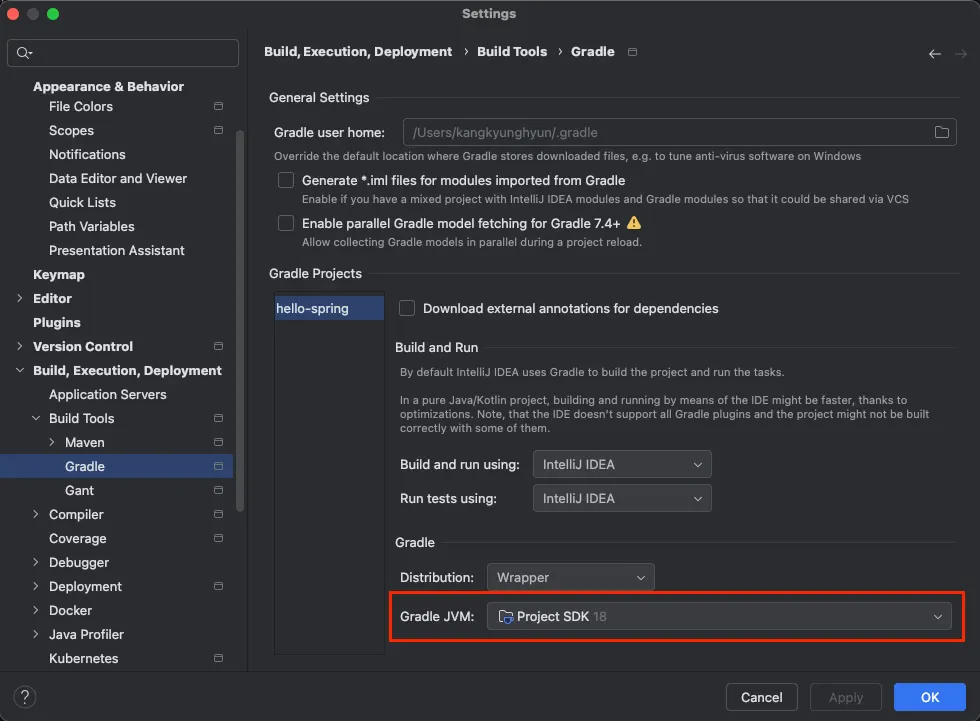
Task: Open the Distribution Wrapper dropdown
Action: [571, 577]
